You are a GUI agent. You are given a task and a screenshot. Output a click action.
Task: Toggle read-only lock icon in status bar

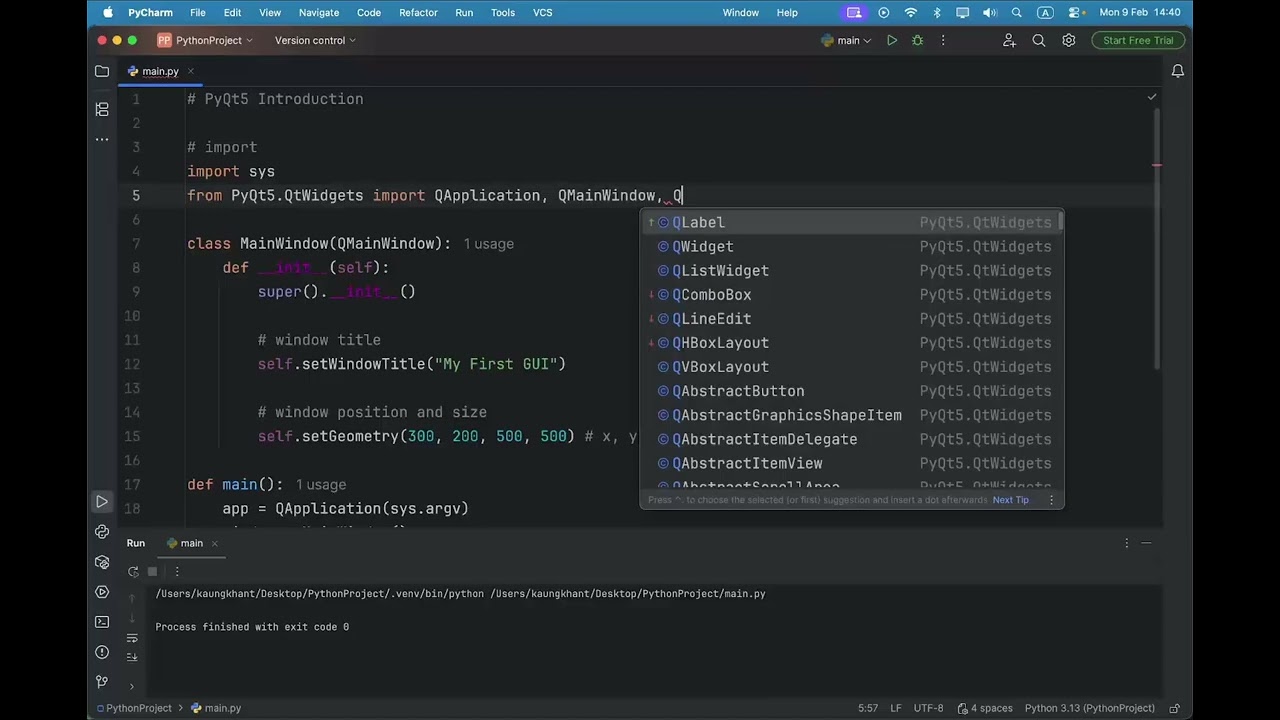click(x=1174, y=708)
